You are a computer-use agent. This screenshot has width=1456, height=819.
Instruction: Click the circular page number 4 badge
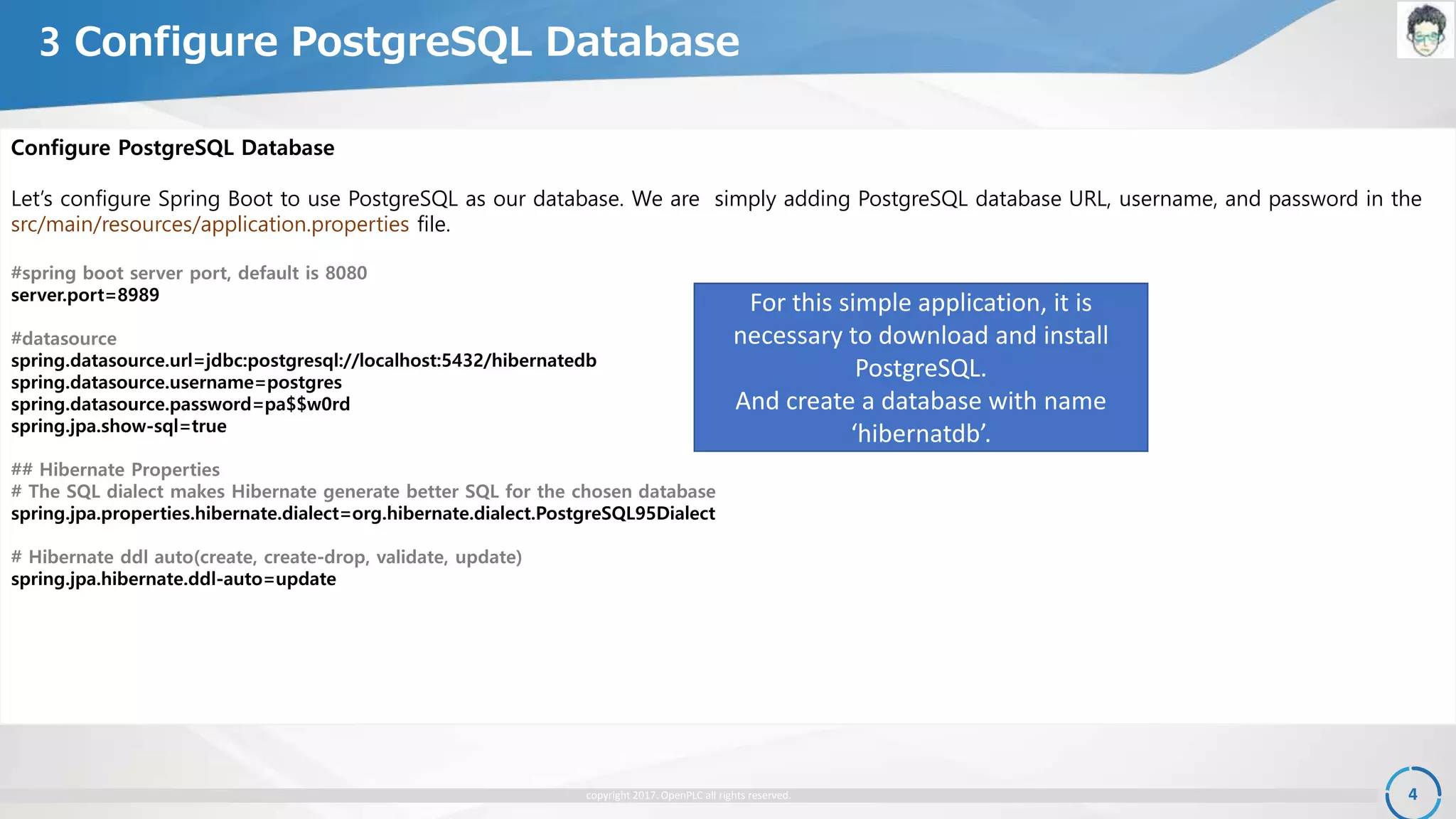[1413, 793]
